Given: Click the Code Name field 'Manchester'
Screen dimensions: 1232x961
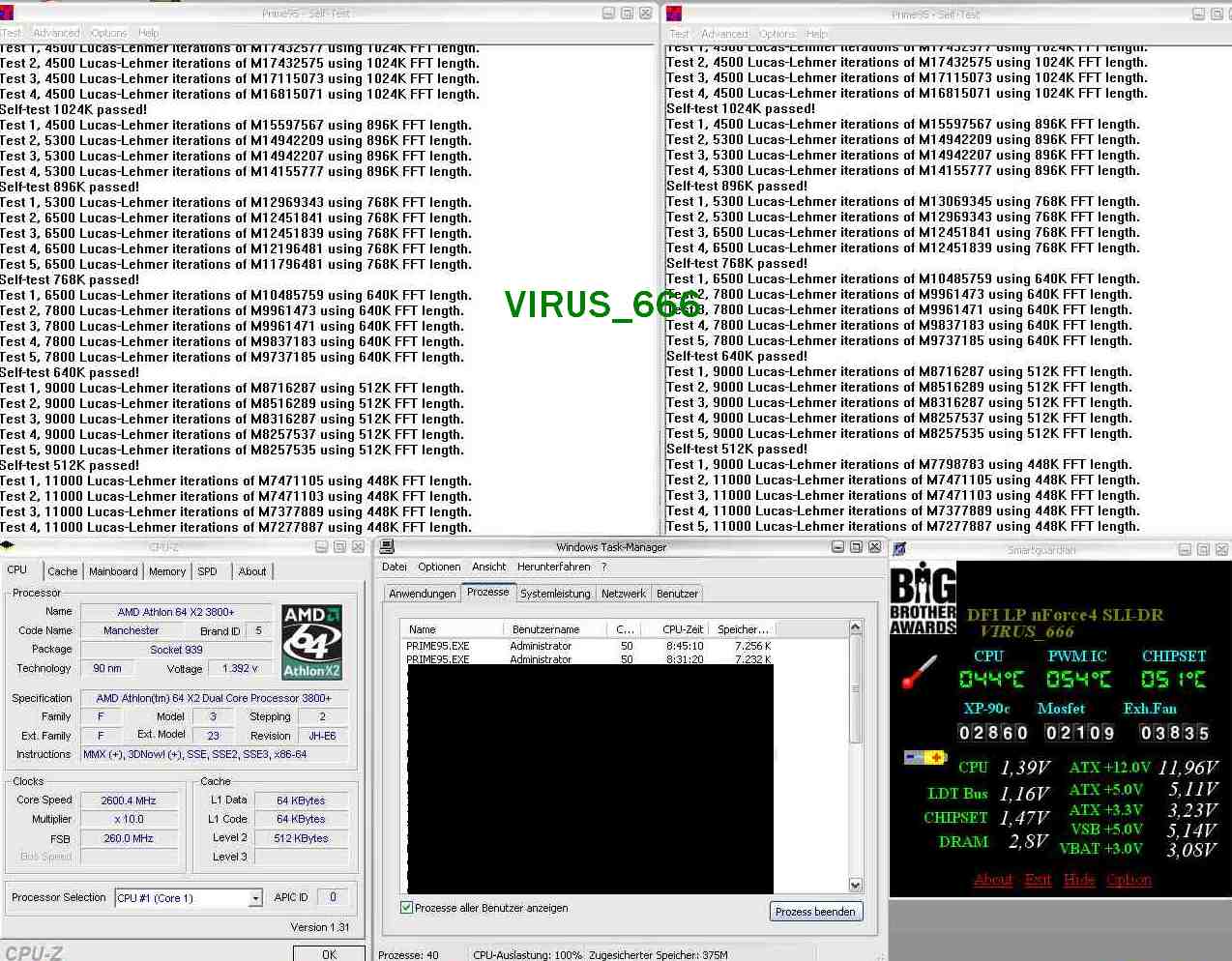Looking at the screenshot, I should coord(132,630).
